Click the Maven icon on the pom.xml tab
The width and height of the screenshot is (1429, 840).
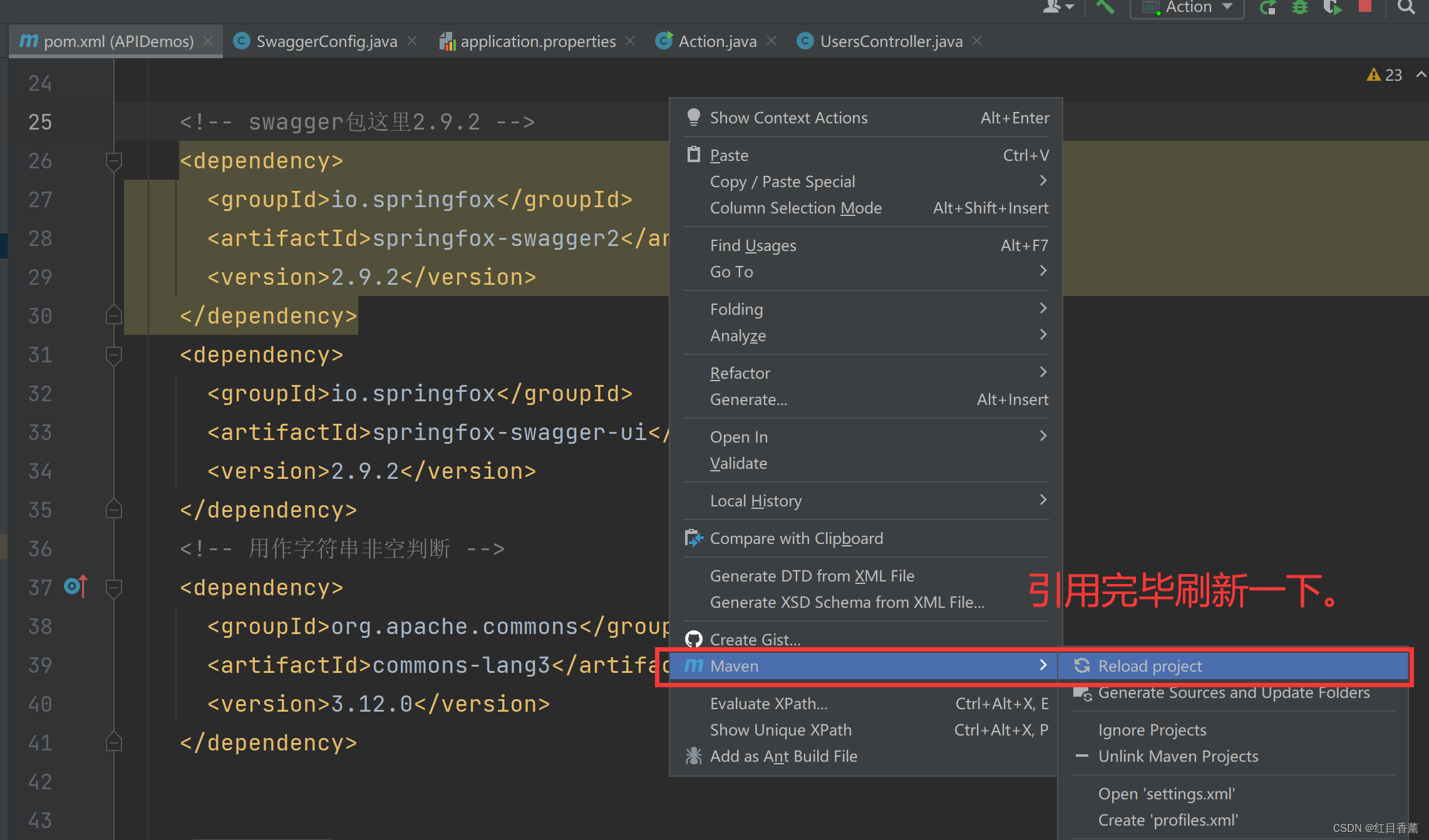(x=28, y=40)
